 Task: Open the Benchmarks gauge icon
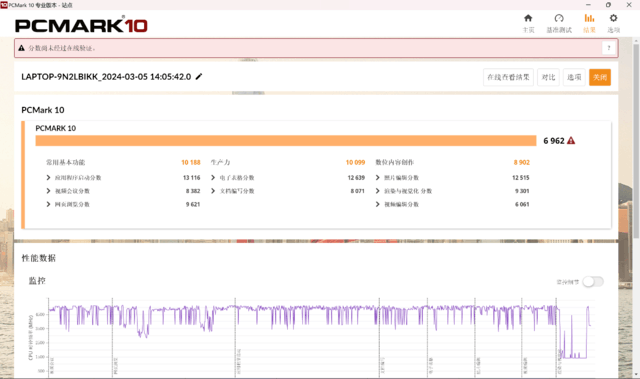pos(559,18)
